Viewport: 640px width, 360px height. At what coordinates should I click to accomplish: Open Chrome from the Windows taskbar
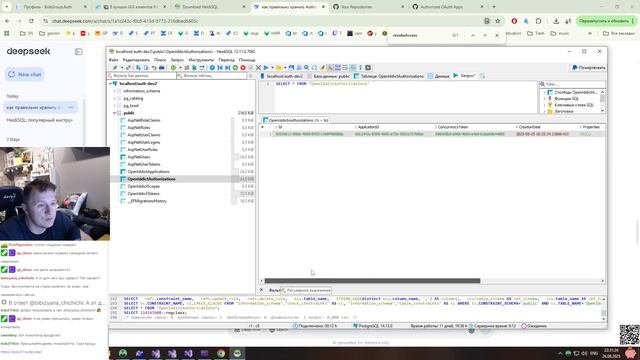click(x=221, y=353)
